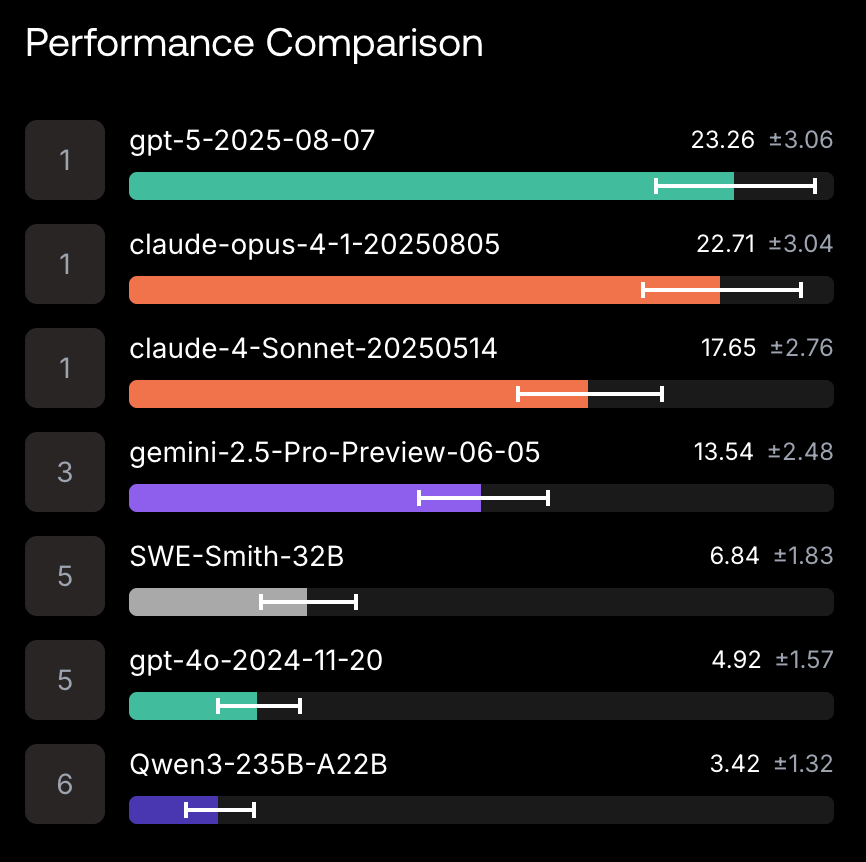This screenshot has width=866, height=862.
Task: Select the Qwen3-235B-A22B model name
Action: (x=258, y=764)
